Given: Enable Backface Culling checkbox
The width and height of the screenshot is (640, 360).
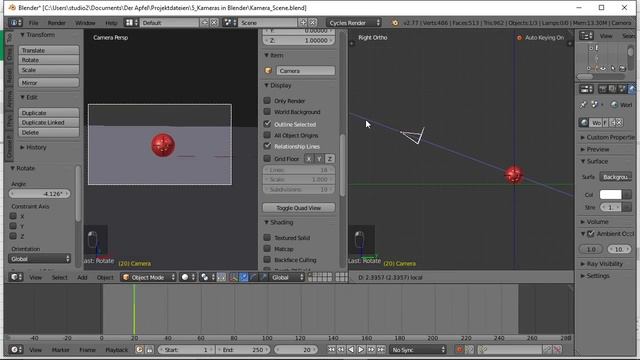Looking at the screenshot, I should pos(267,259).
